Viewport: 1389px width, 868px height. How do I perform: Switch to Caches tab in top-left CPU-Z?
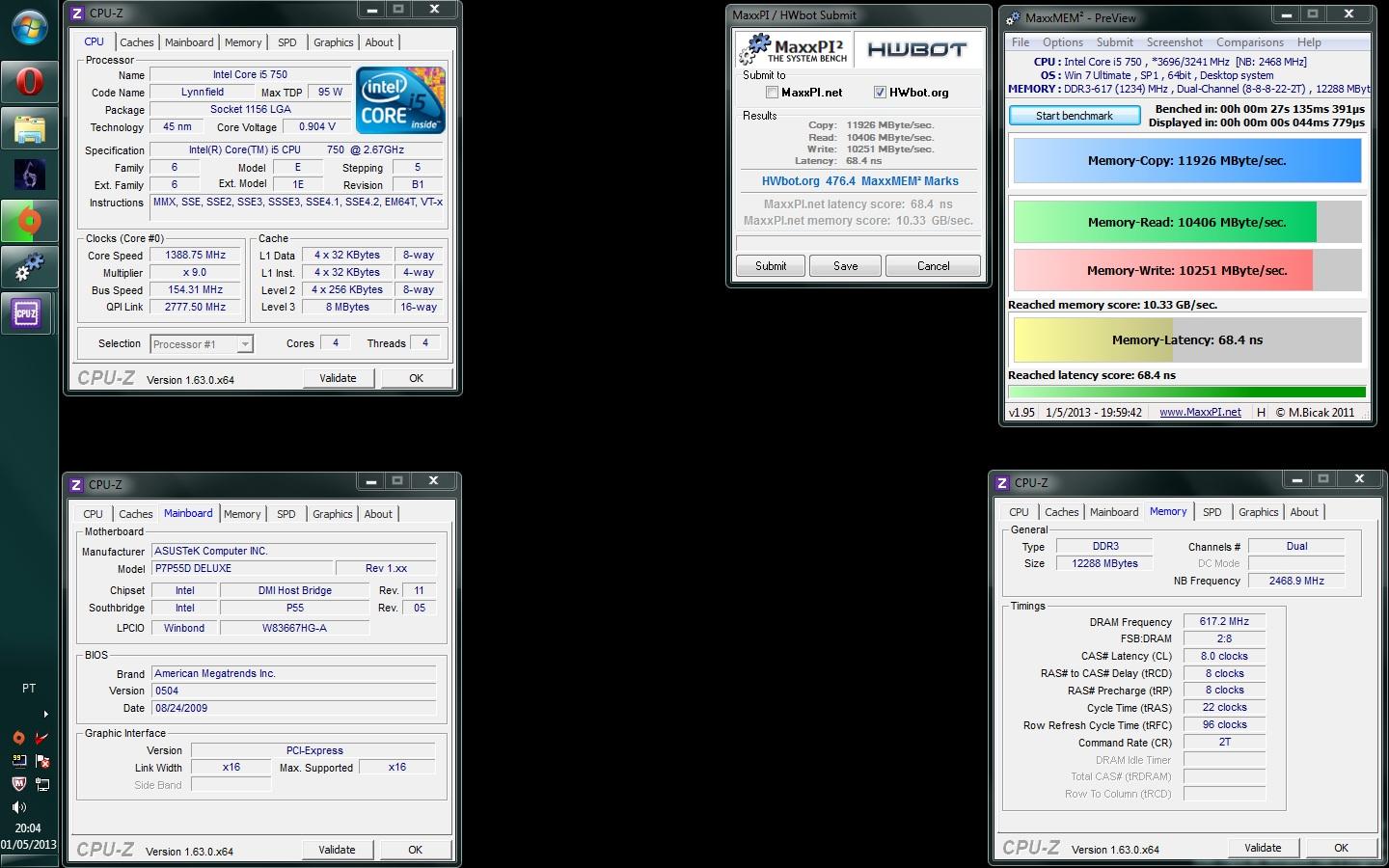click(x=137, y=42)
